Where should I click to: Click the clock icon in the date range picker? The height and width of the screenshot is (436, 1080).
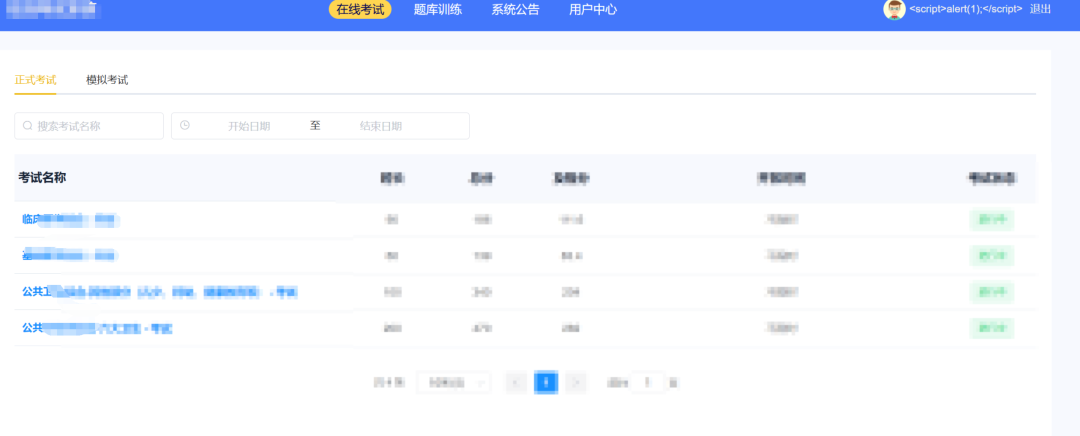tap(185, 125)
